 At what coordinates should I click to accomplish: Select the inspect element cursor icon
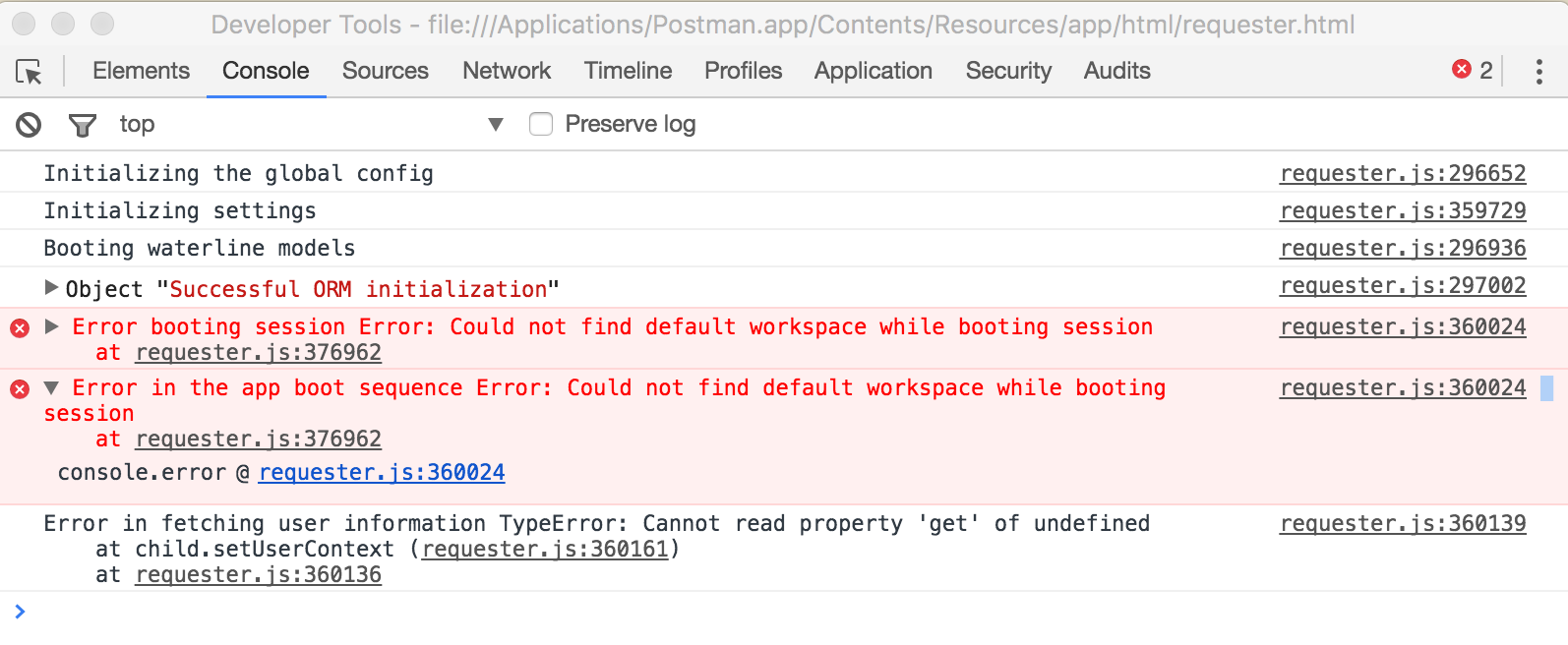[x=30, y=71]
